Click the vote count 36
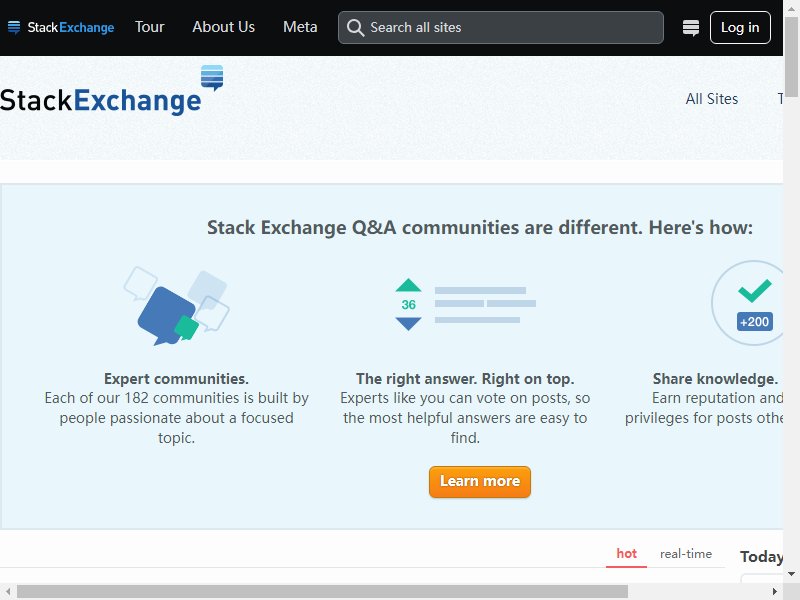The height and width of the screenshot is (600, 800). pos(408,305)
